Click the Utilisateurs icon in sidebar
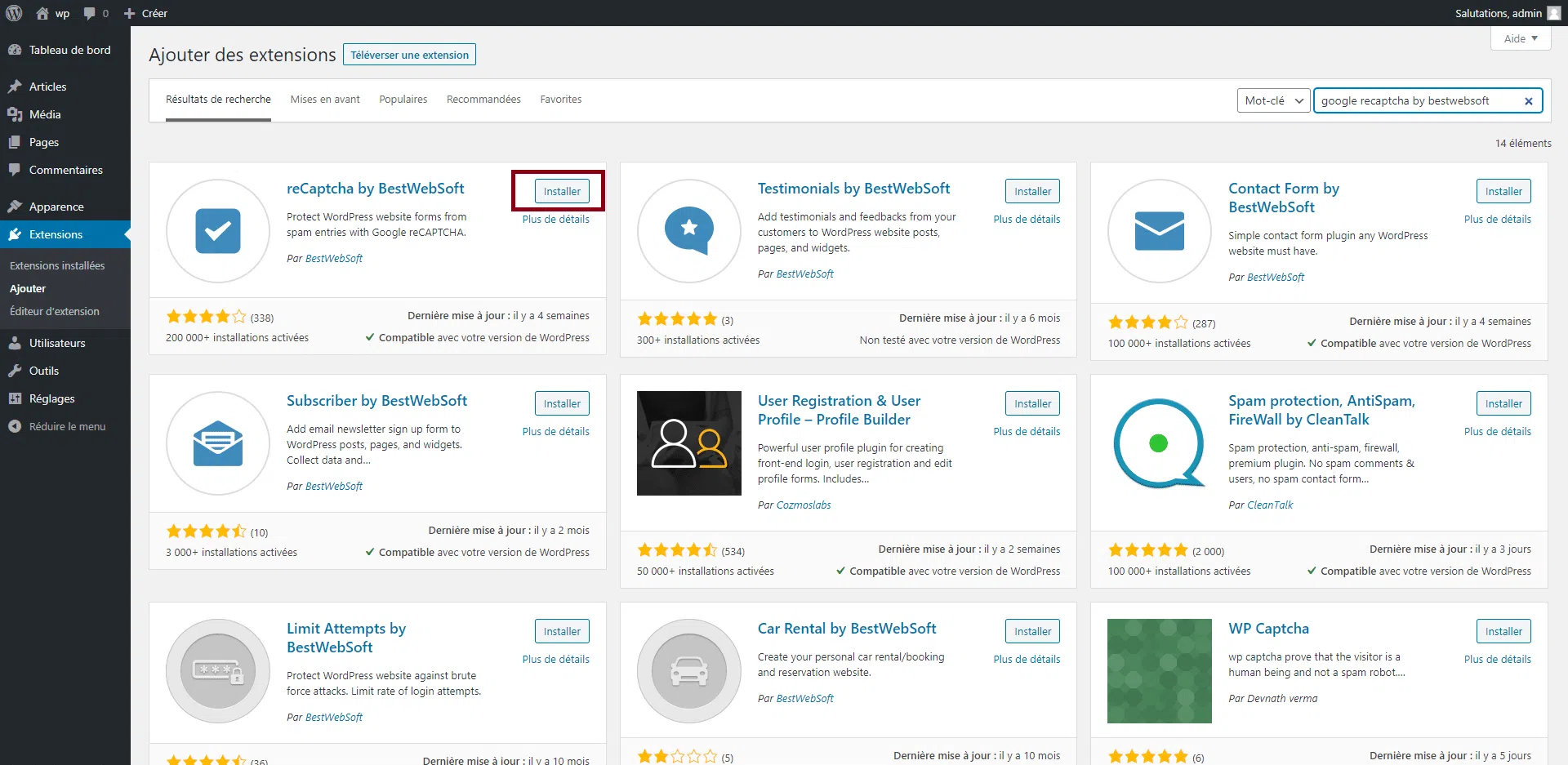1568x765 pixels. tap(15, 343)
